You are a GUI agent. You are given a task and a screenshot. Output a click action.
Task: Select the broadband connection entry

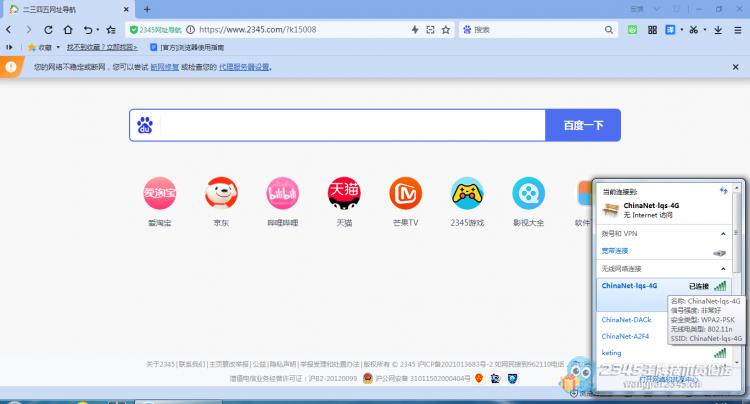[x=663, y=251]
